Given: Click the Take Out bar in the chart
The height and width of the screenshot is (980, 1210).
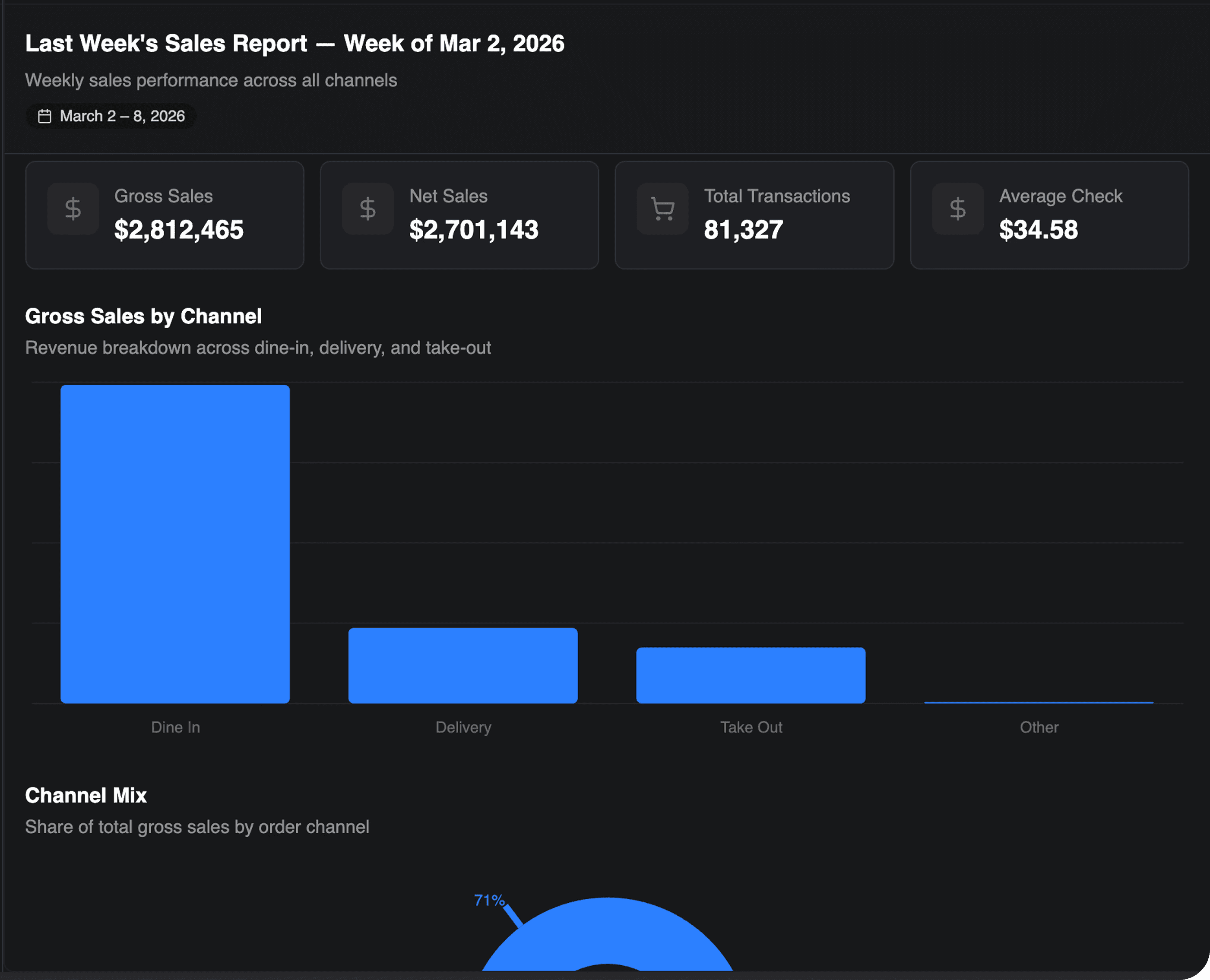Looking at the screenshot, I should tap(751, 675).
